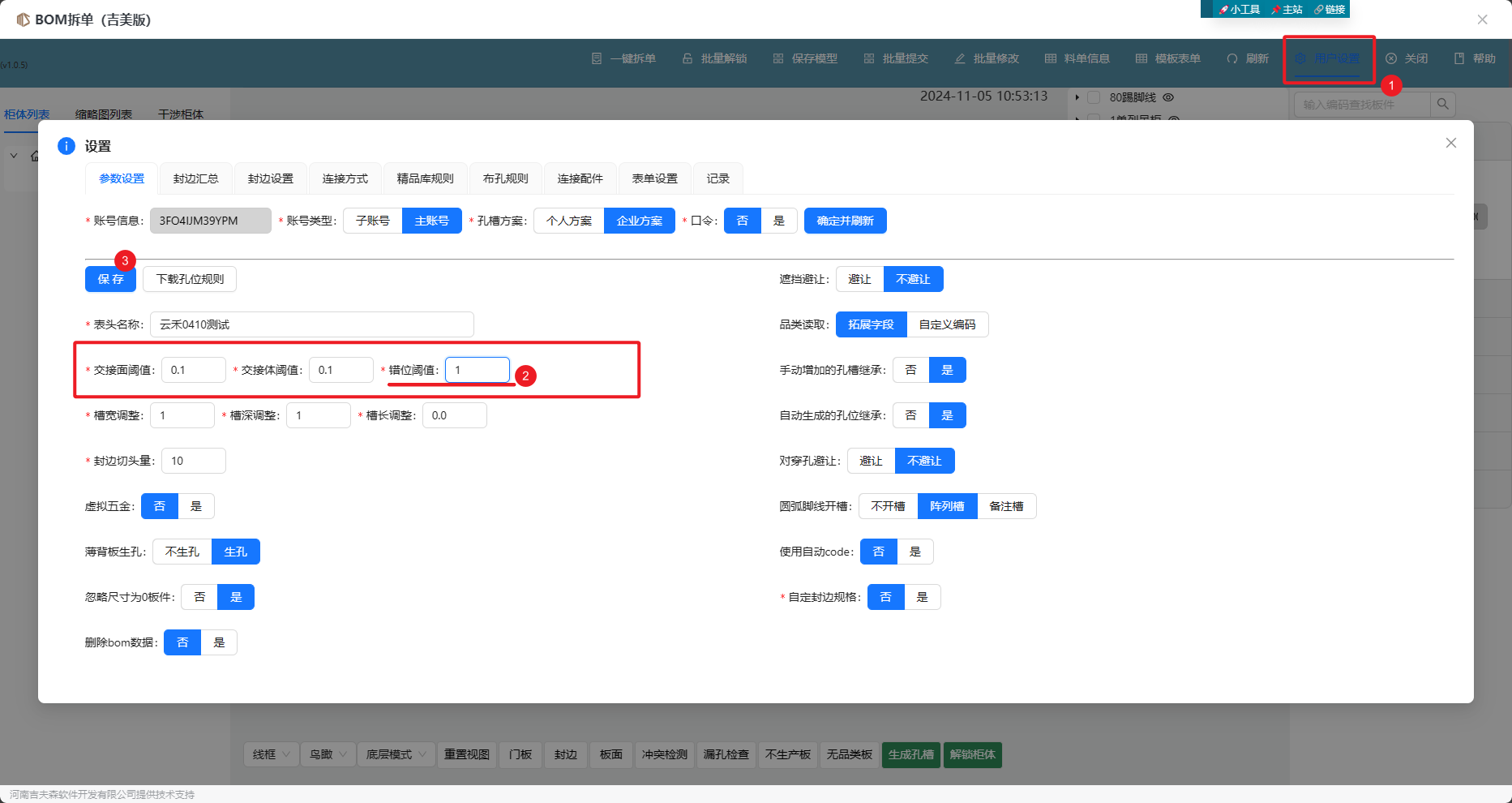Click the 料单信息 table icon
This screenshot has height=803, width=1512.
point(1051,58)
